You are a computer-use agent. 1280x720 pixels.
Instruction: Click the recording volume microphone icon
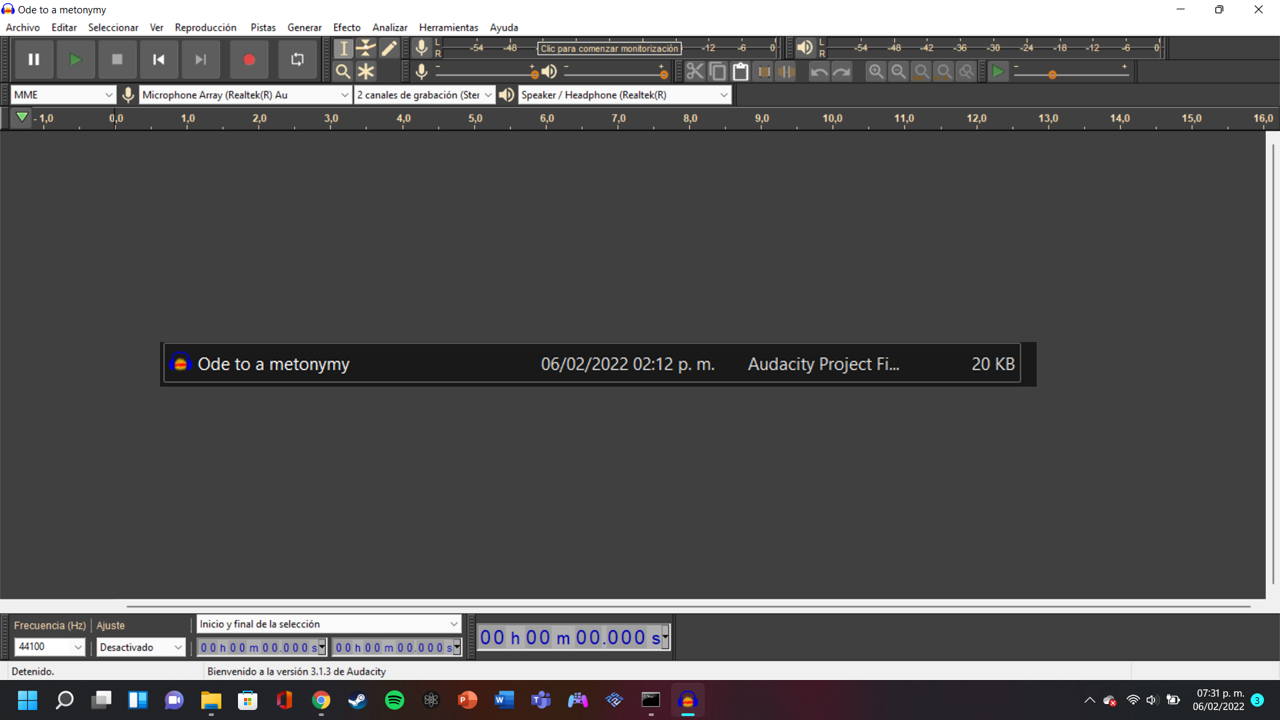pos(422,71)
